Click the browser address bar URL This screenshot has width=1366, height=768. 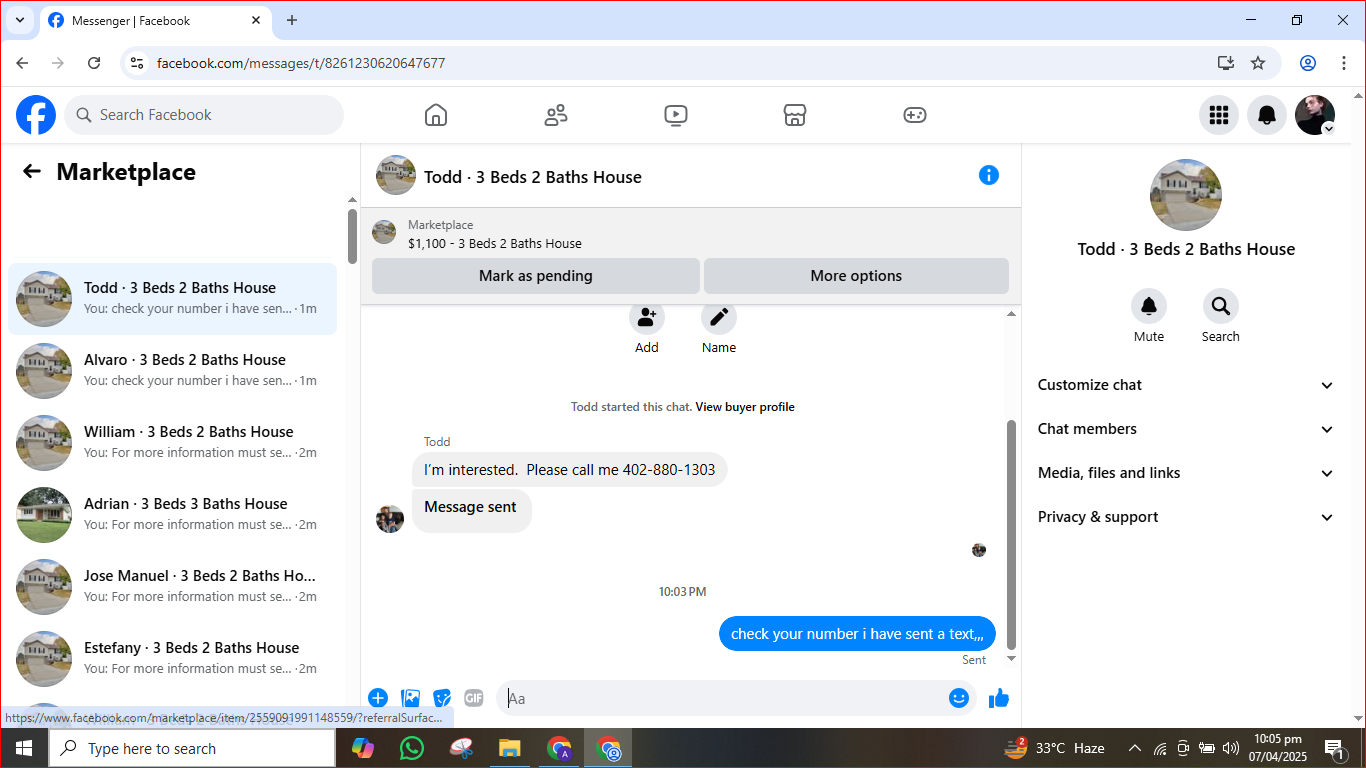click(x=301, y=63)
